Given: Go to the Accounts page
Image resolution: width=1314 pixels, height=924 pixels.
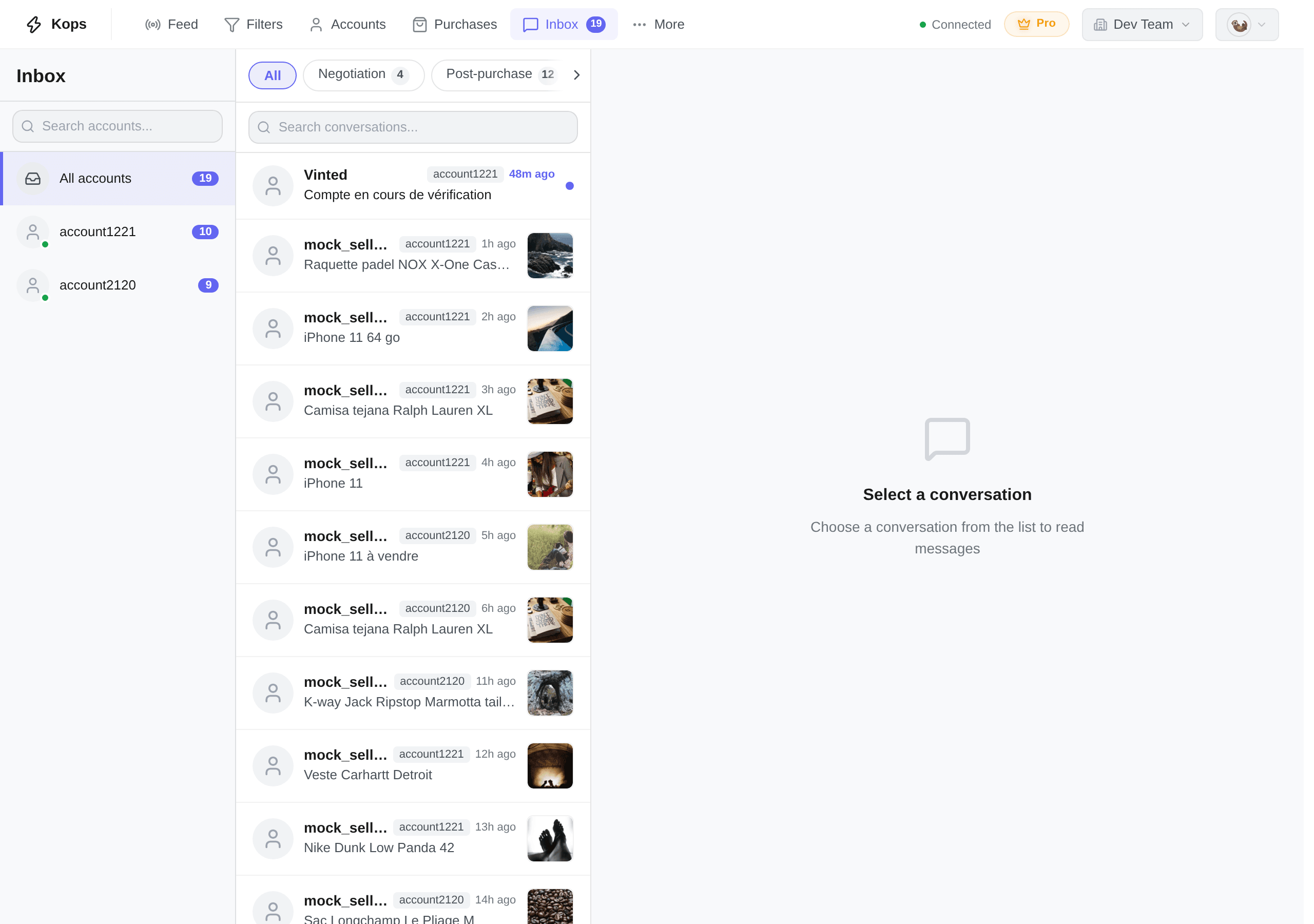Looking at the screenshot, I should (349, 25).
